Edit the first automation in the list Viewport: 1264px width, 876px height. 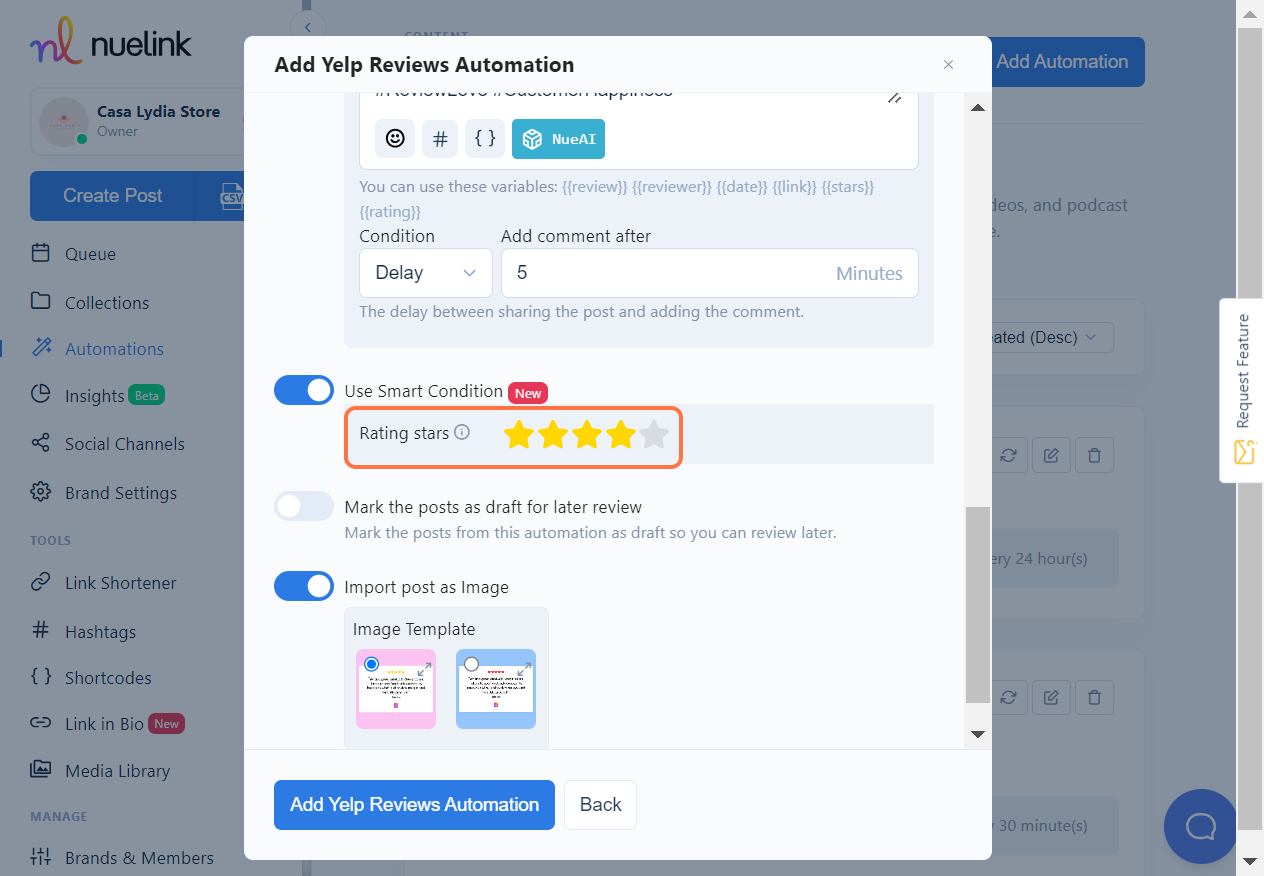(x=1051, y=455)
